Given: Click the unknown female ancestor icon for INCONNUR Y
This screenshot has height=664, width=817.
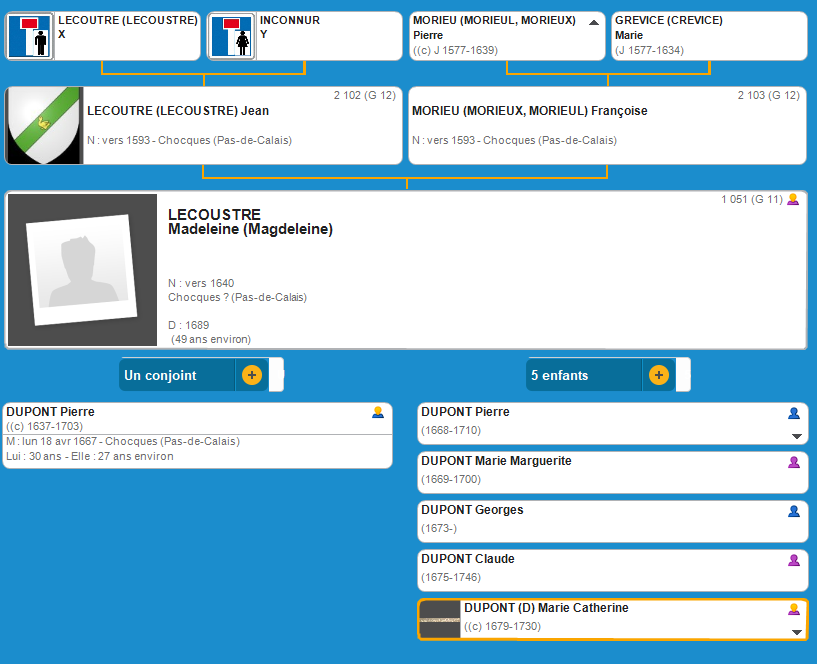Looking at the screenshot, I should (x=231, y=37).
